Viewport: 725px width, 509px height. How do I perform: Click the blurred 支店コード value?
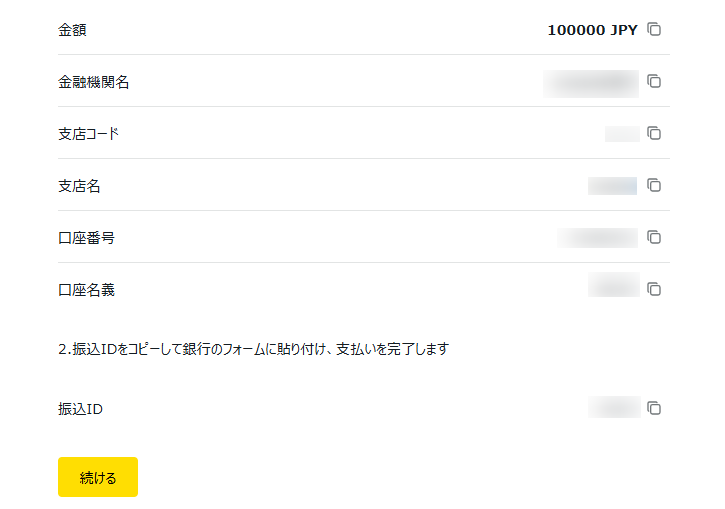tap(622, 134)
